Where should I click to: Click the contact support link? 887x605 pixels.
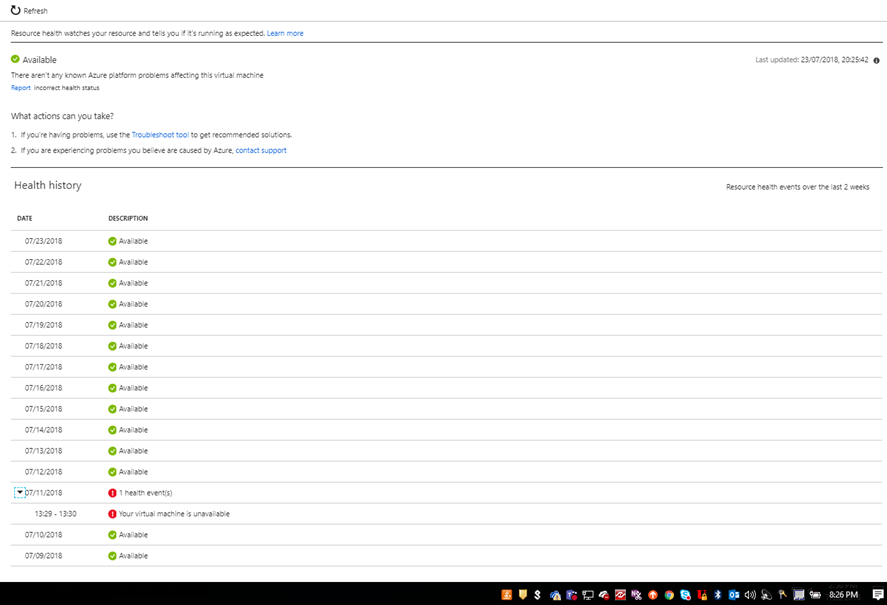click(261, 151)
